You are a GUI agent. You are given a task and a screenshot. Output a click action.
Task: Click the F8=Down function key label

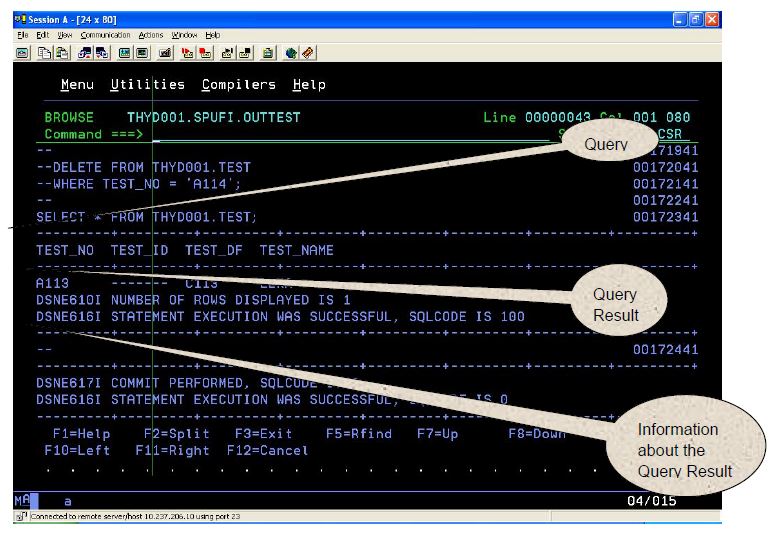[537, 434]
